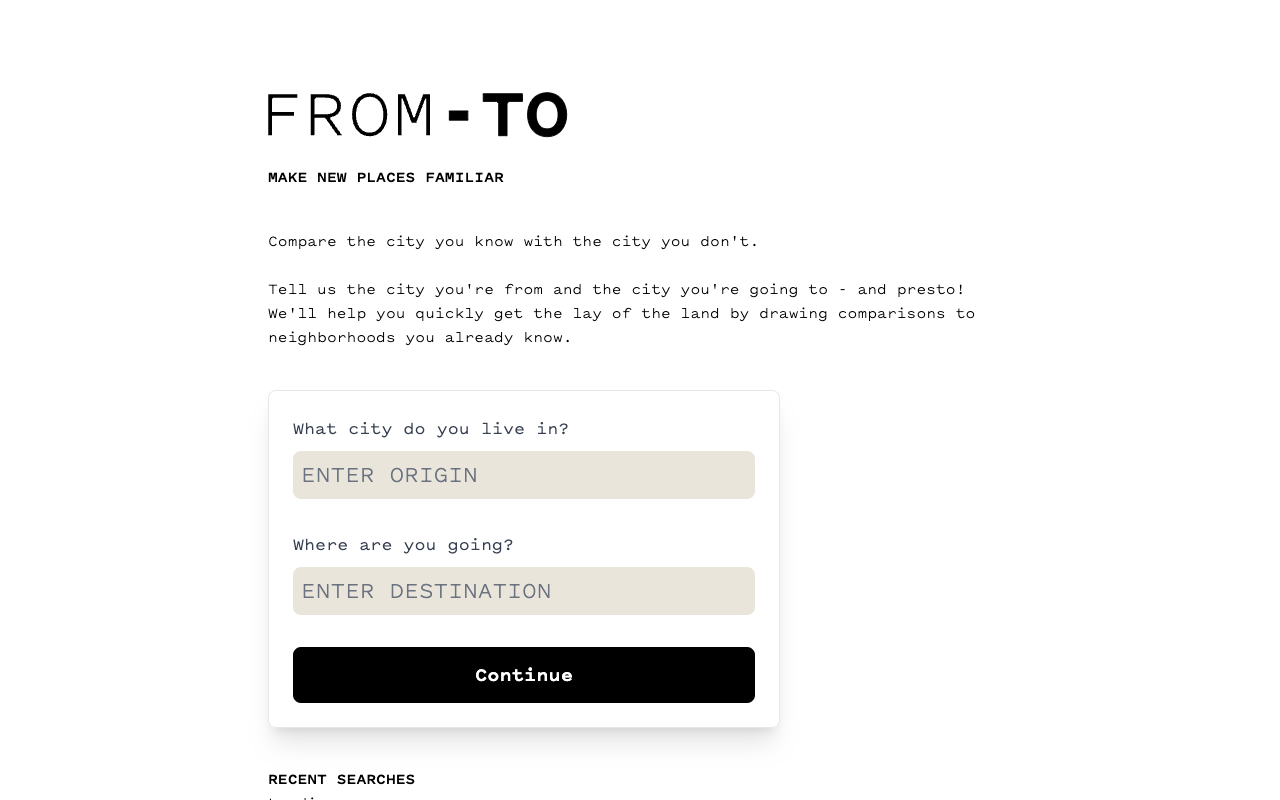Click the hyphen in the FROM-TO logo
Screen dimensions: 1280x800
click(x=459, y=117)
